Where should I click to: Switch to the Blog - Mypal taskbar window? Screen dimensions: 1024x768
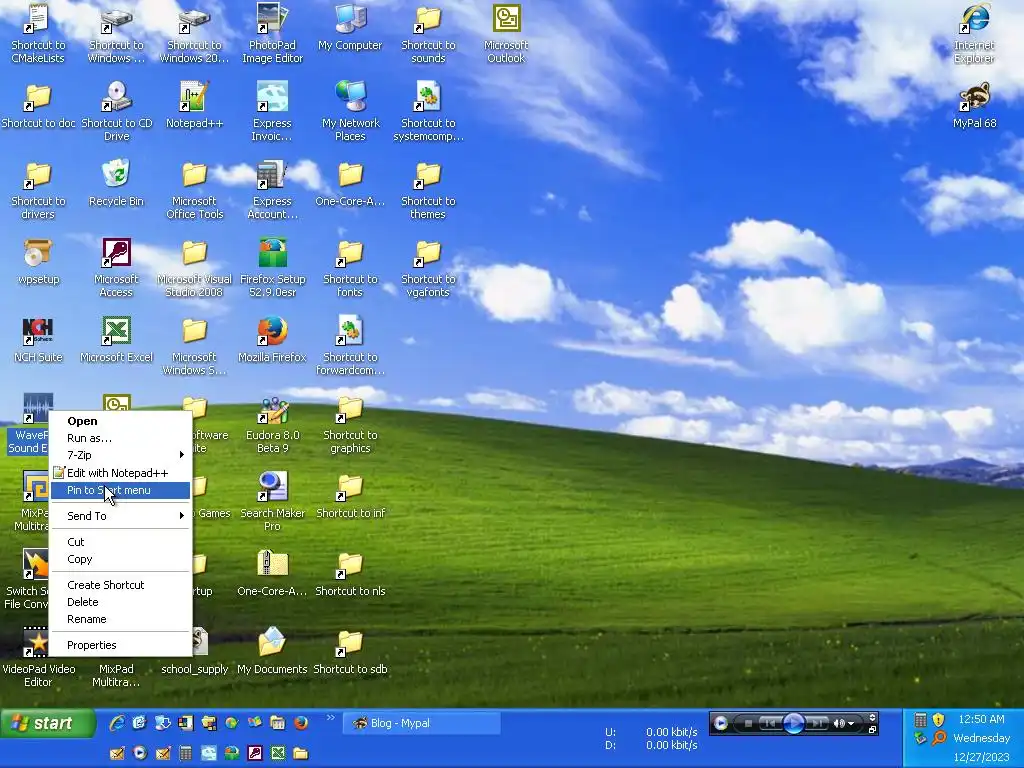422,723
